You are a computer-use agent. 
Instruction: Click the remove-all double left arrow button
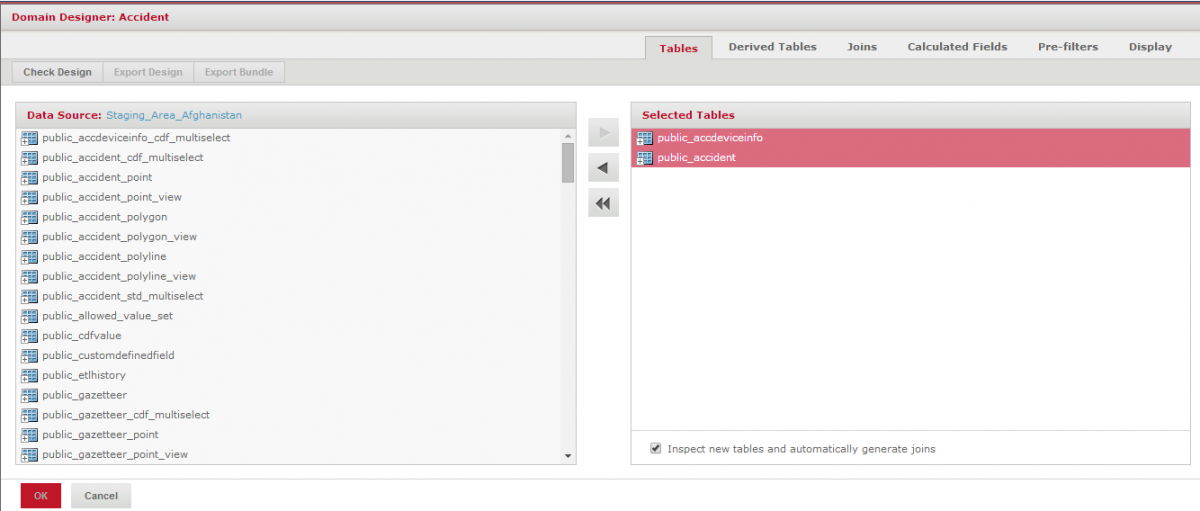point(603,203)
